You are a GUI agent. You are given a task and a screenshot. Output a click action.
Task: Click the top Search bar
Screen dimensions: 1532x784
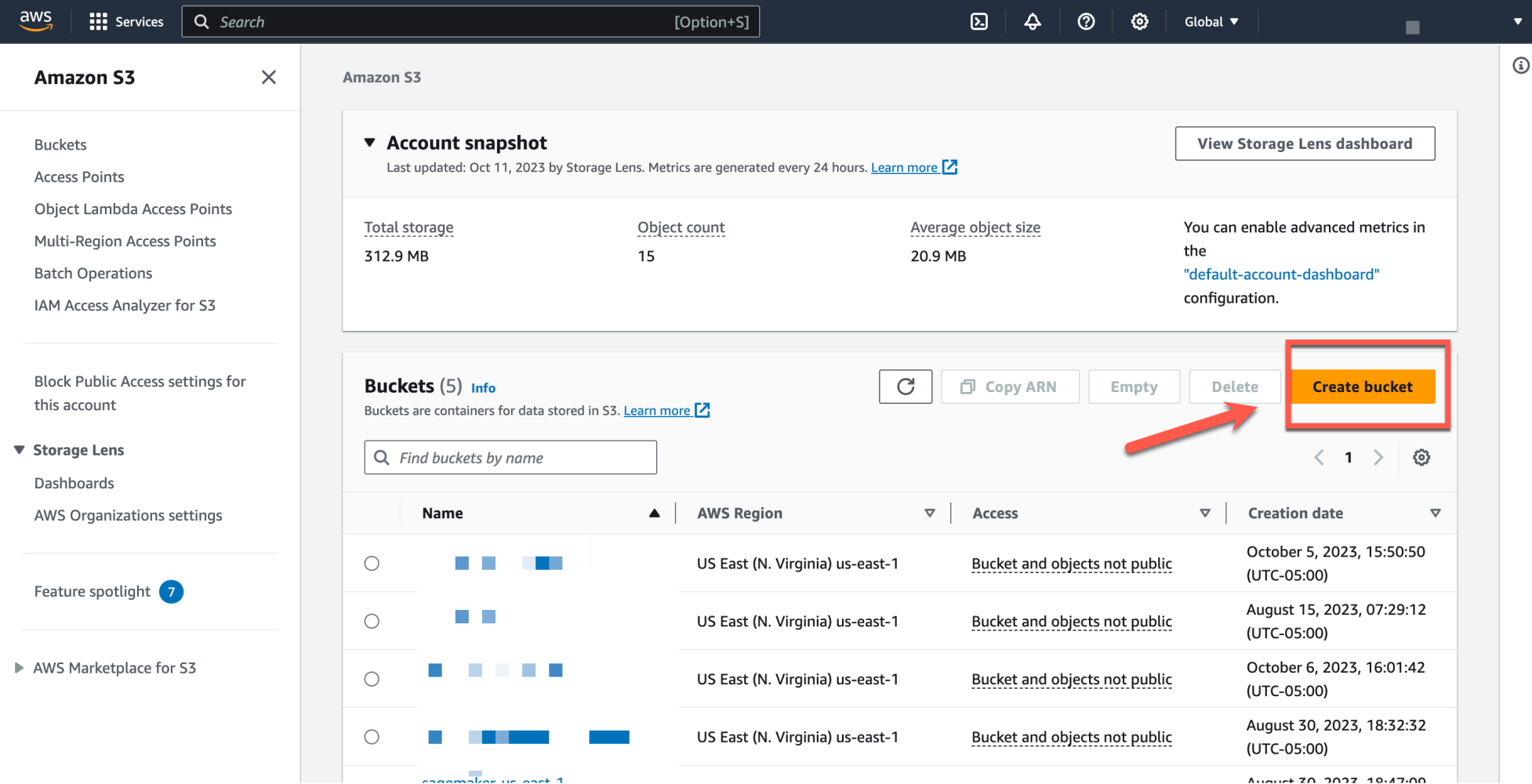tap(470, 22)
